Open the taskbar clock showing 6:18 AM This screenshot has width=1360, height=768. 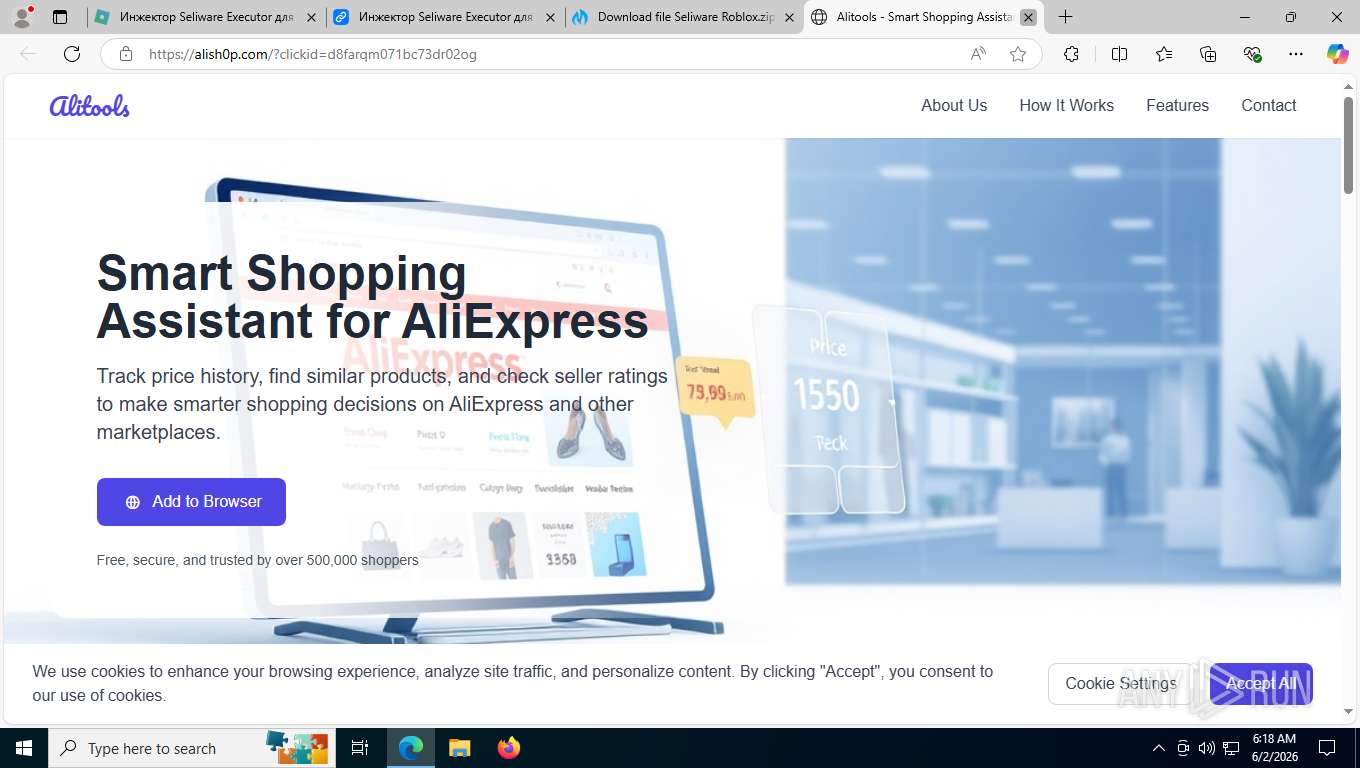1275,748
